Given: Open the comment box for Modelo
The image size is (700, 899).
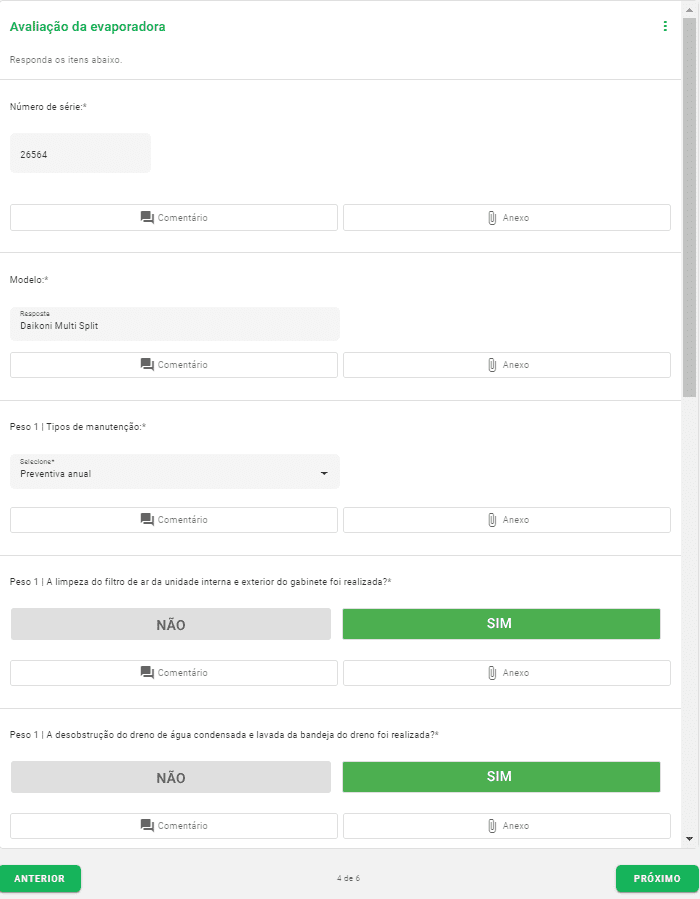Looking at the screenshot, I should point(174,365).
